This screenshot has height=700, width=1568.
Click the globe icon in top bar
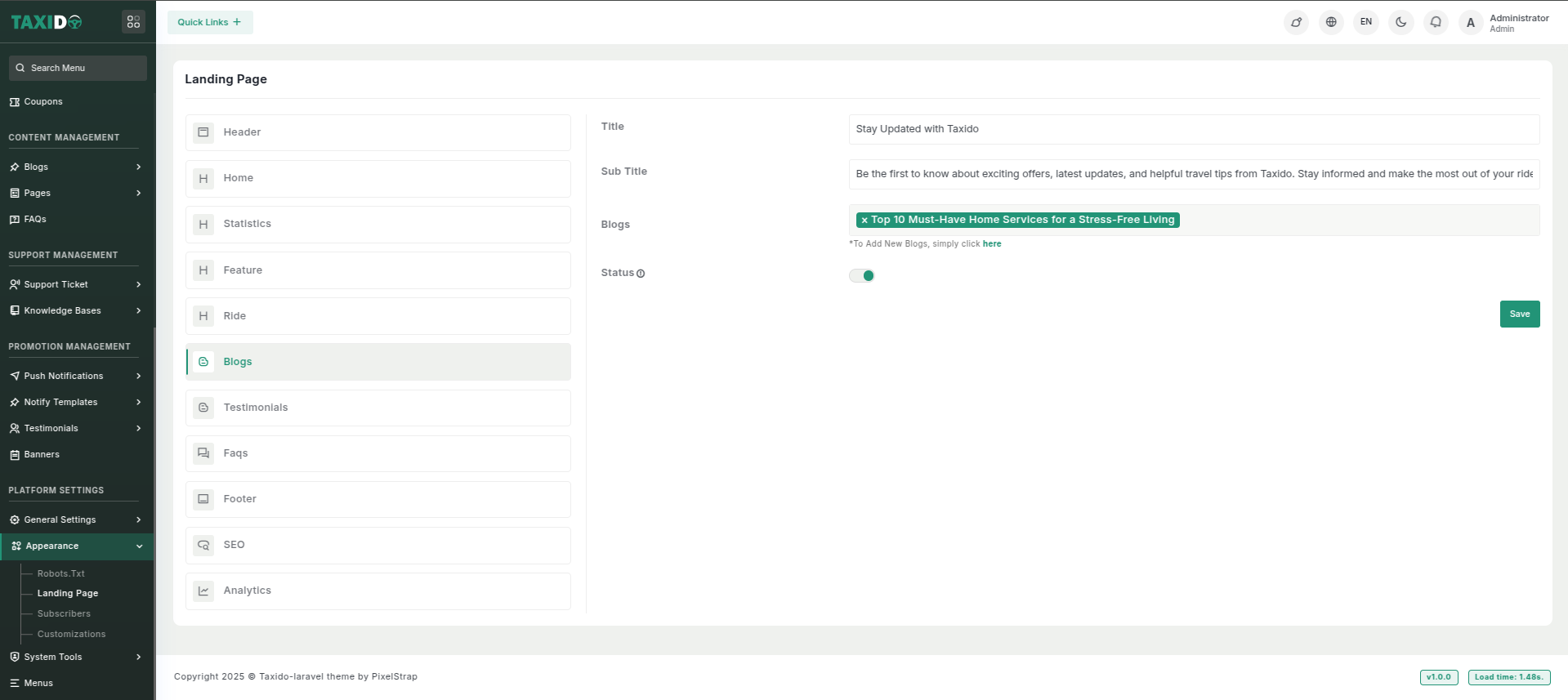(1331, 22)
